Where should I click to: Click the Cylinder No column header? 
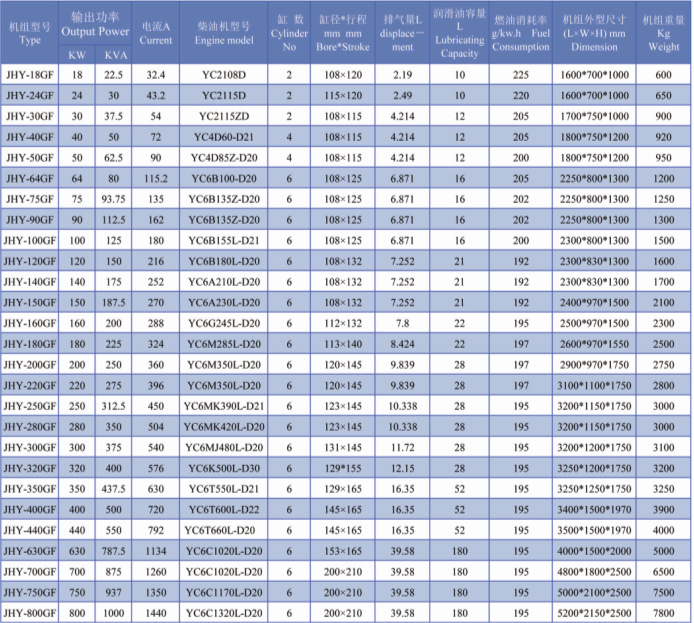tap(289, 33)
